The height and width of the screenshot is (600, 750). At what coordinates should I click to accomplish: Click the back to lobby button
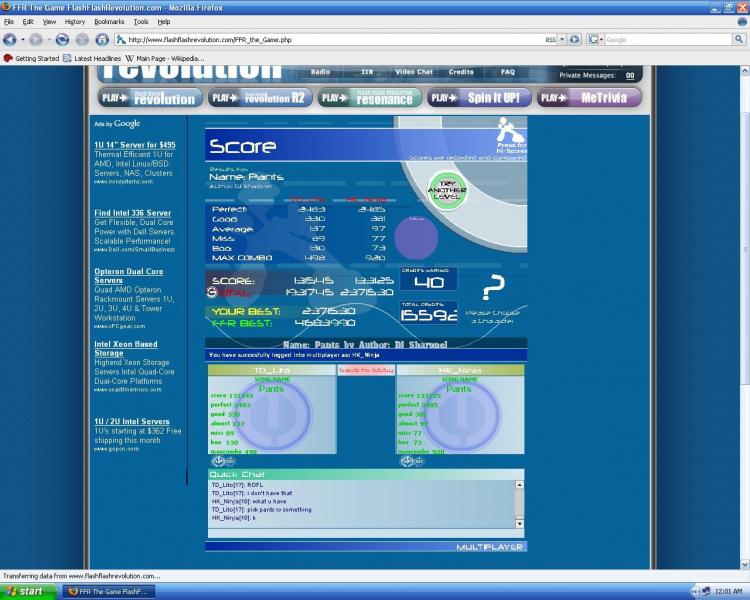coord(364,370)
